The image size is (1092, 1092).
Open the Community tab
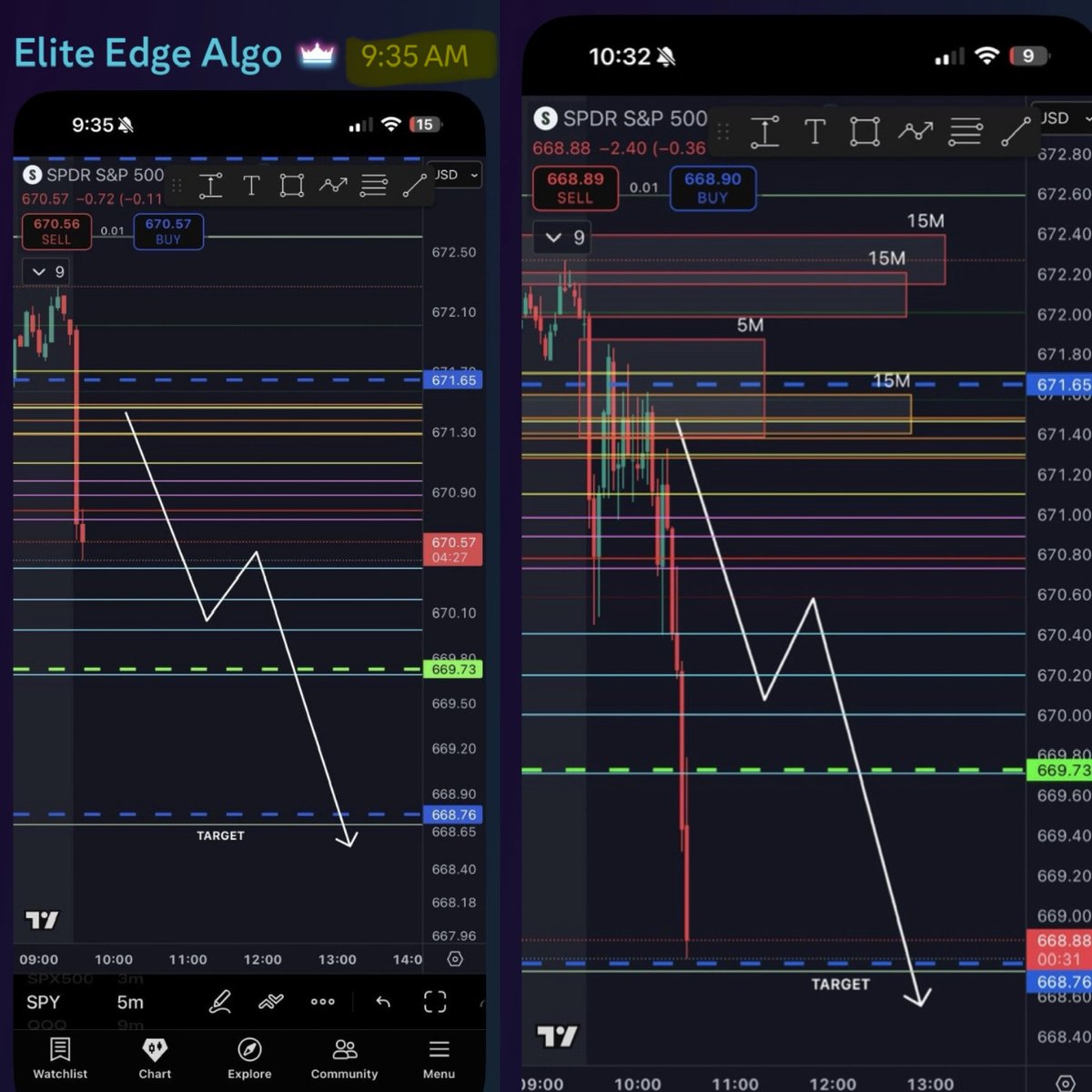pyautogui.click(x=344, y=1059)
